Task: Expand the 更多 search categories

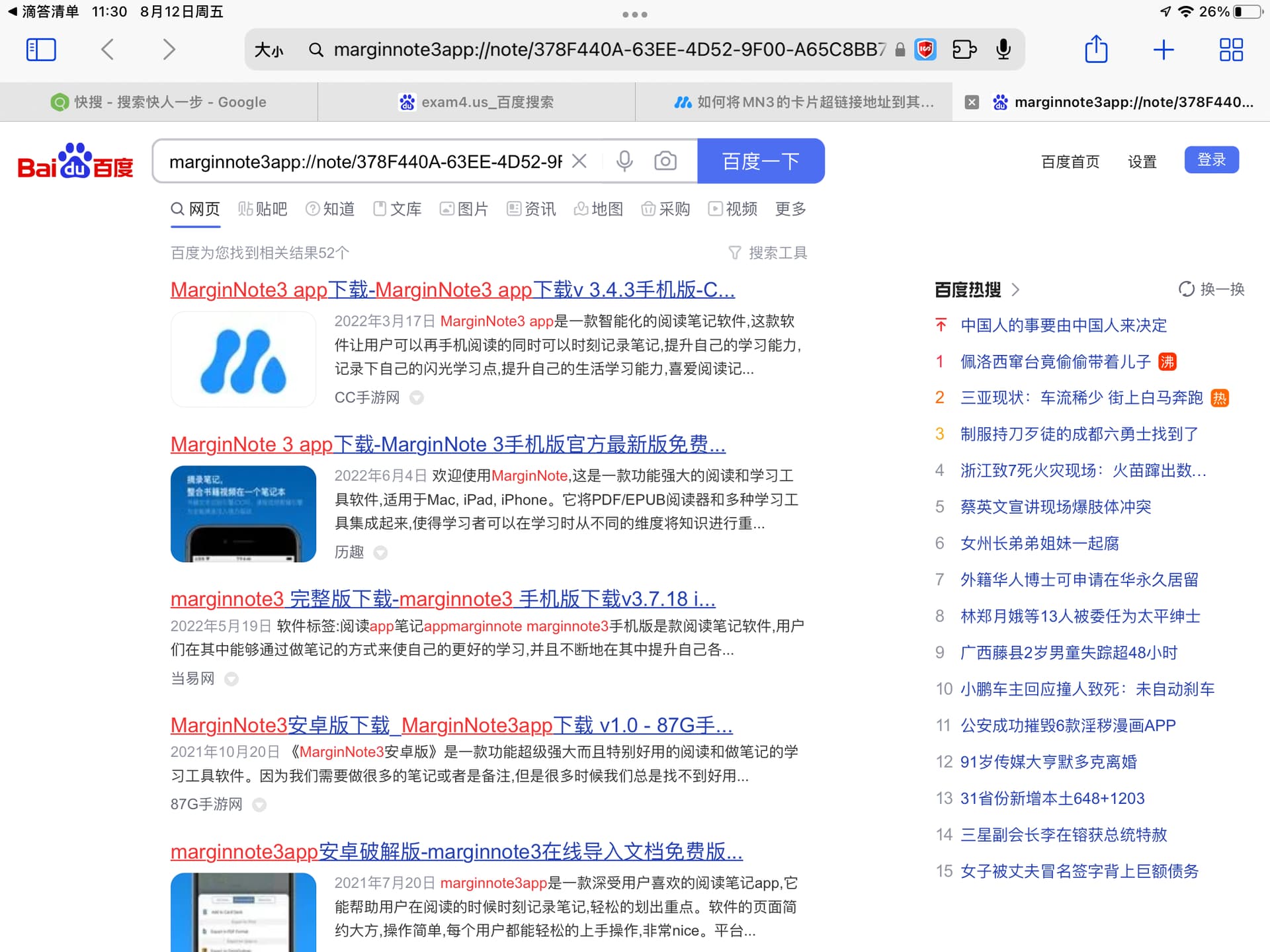Action: pos(790,210)
